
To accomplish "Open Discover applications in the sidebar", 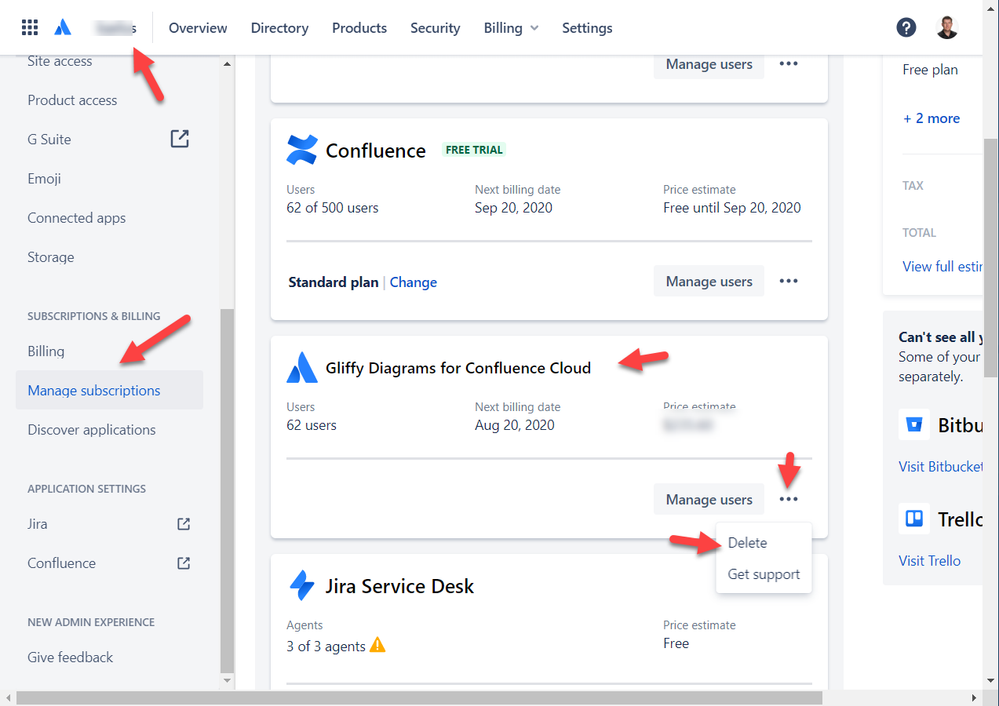I will 91,429.
